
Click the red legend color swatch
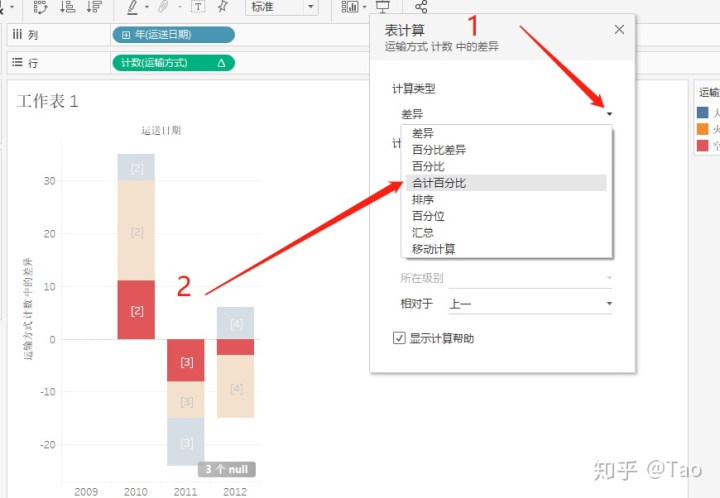703,145
